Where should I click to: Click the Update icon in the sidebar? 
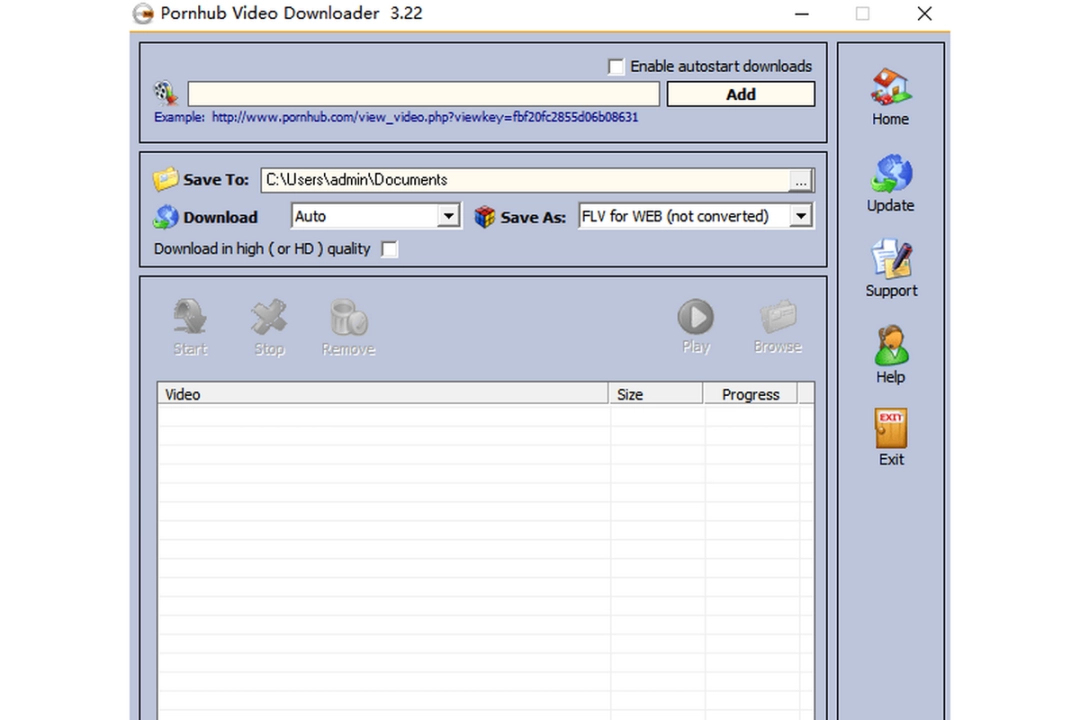889,182
